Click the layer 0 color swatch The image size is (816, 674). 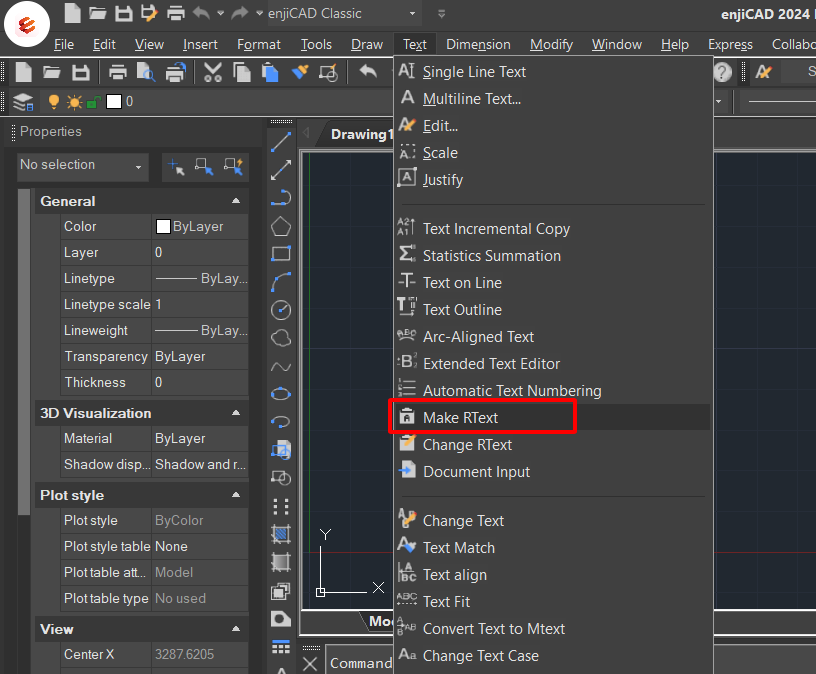[113, 101]
